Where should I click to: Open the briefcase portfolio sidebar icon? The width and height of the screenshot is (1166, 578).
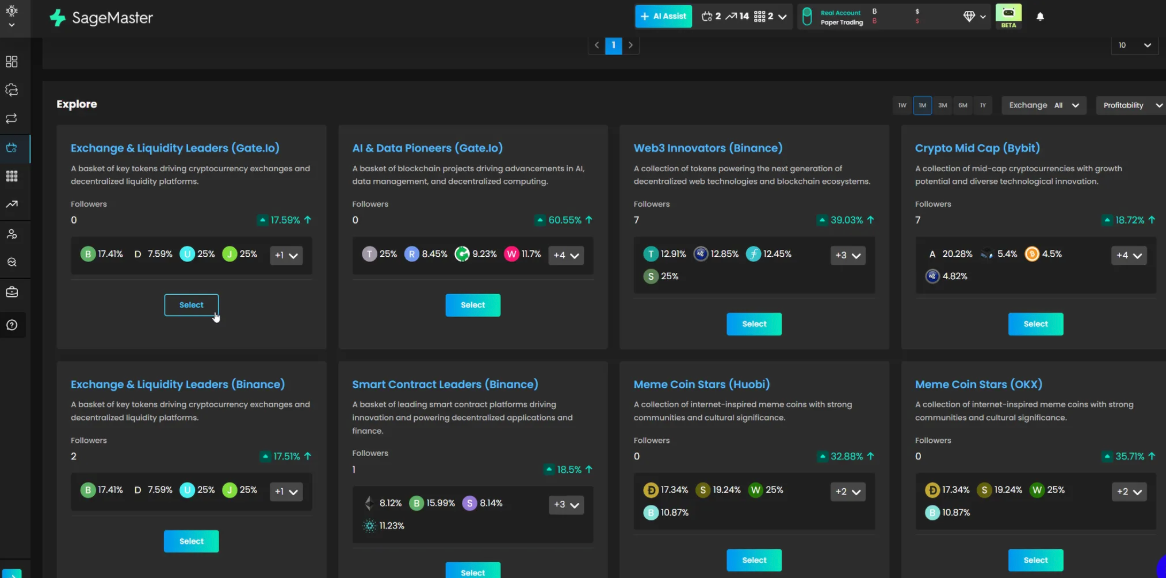pos(11,292)
